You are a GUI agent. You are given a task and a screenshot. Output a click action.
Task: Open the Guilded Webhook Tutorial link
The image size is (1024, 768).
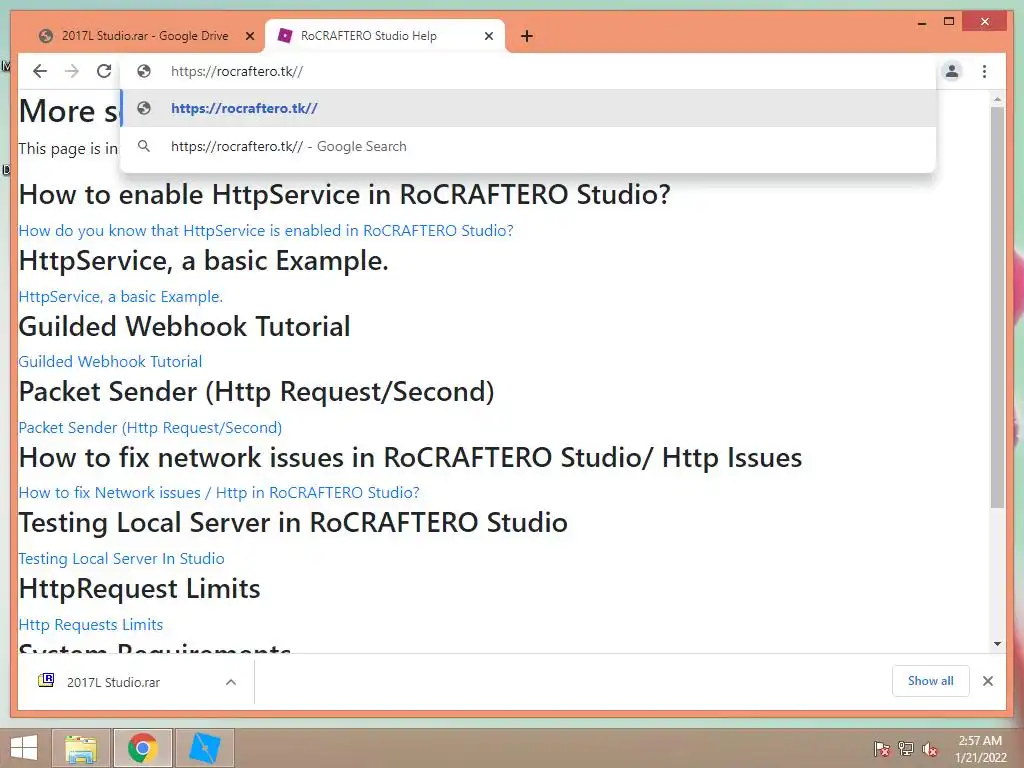(110, 362)
